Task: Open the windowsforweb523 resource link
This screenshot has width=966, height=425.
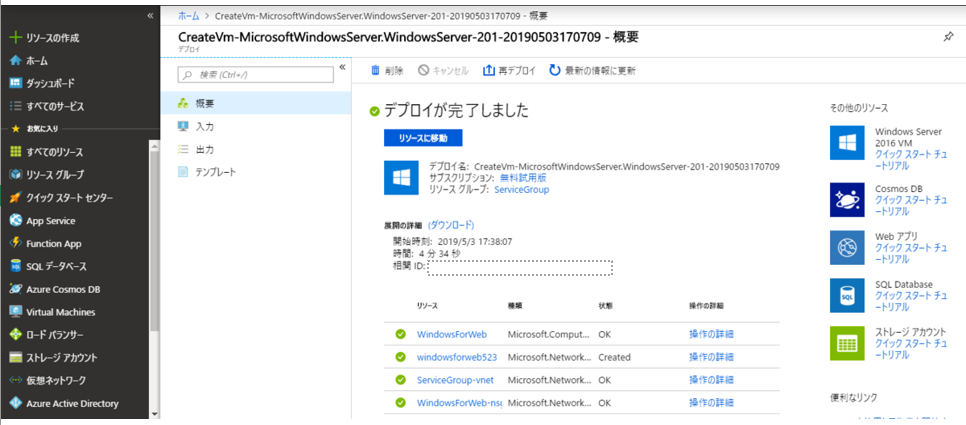Action: 457,357
